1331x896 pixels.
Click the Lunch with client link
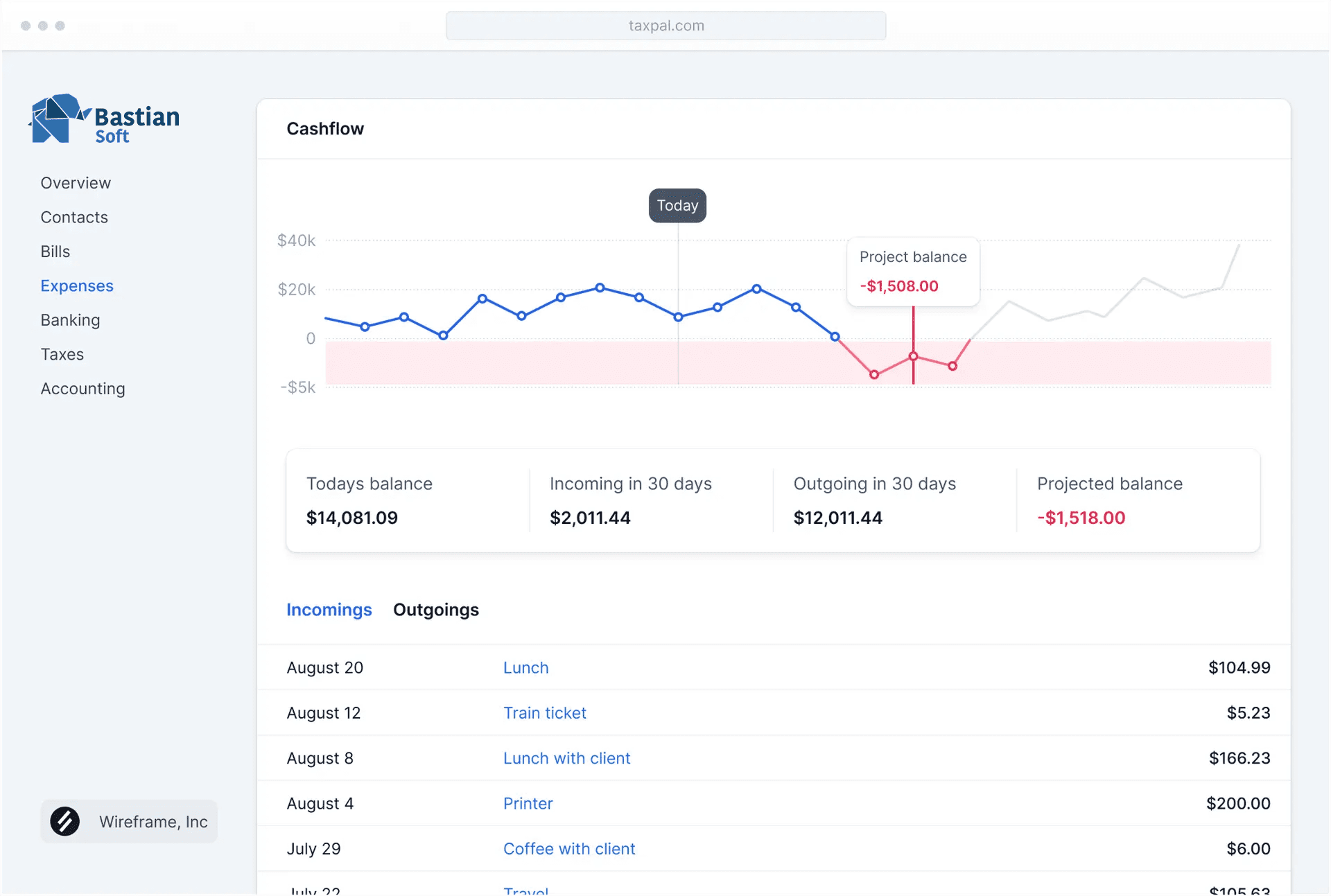(x=566, y=759)
